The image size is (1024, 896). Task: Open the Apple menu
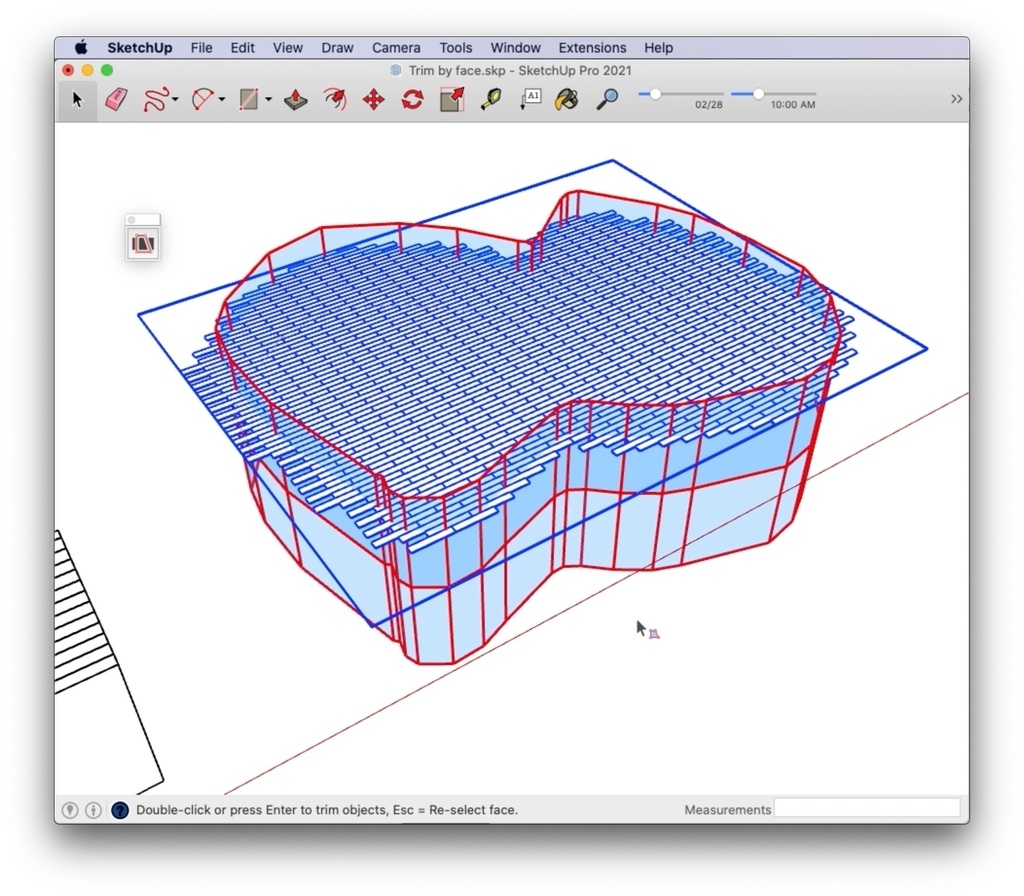81,48
